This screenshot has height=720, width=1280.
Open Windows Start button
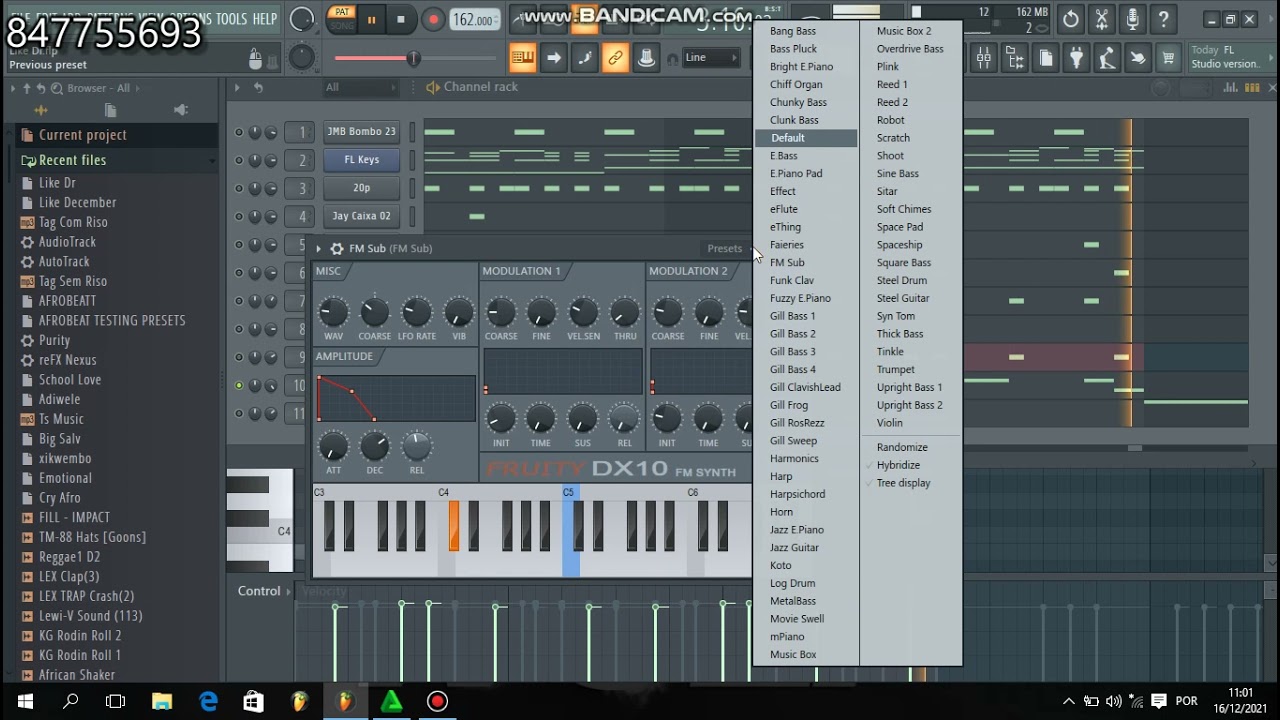[25, 701]
